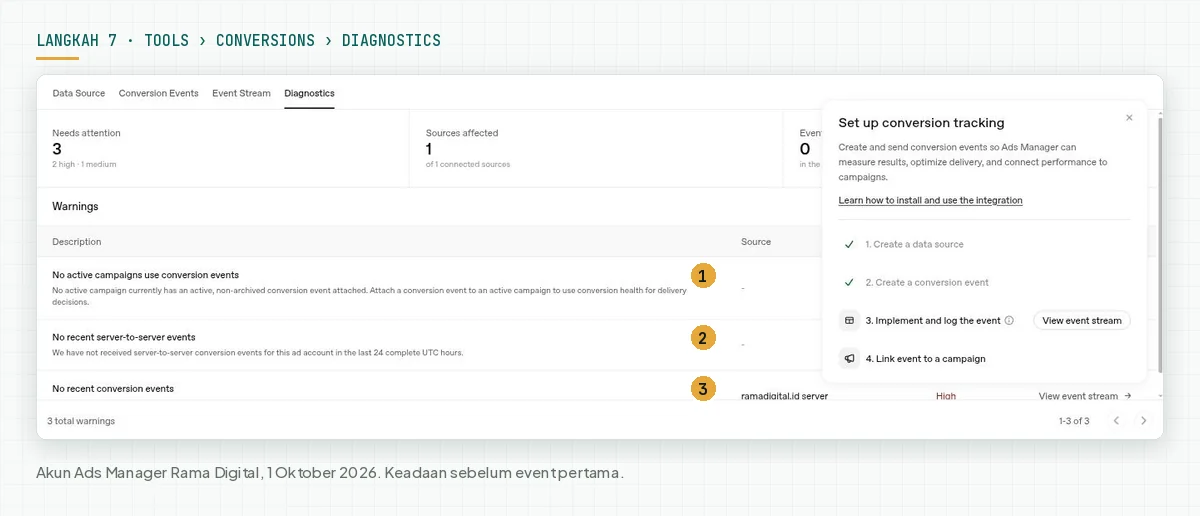Viewport: 1200px width, 516px height.
Task: Click the Needs attention count card
Action: coord(223,148)
